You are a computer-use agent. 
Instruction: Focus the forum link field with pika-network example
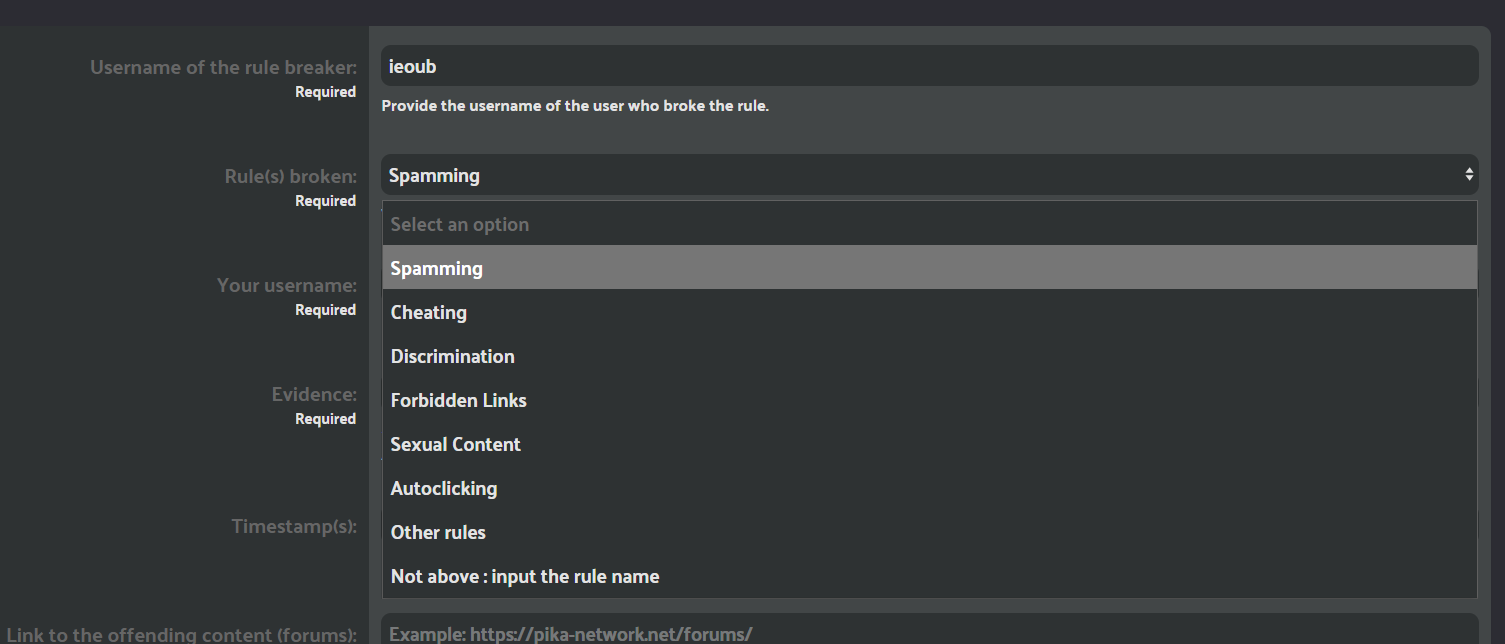coord(928,633)
